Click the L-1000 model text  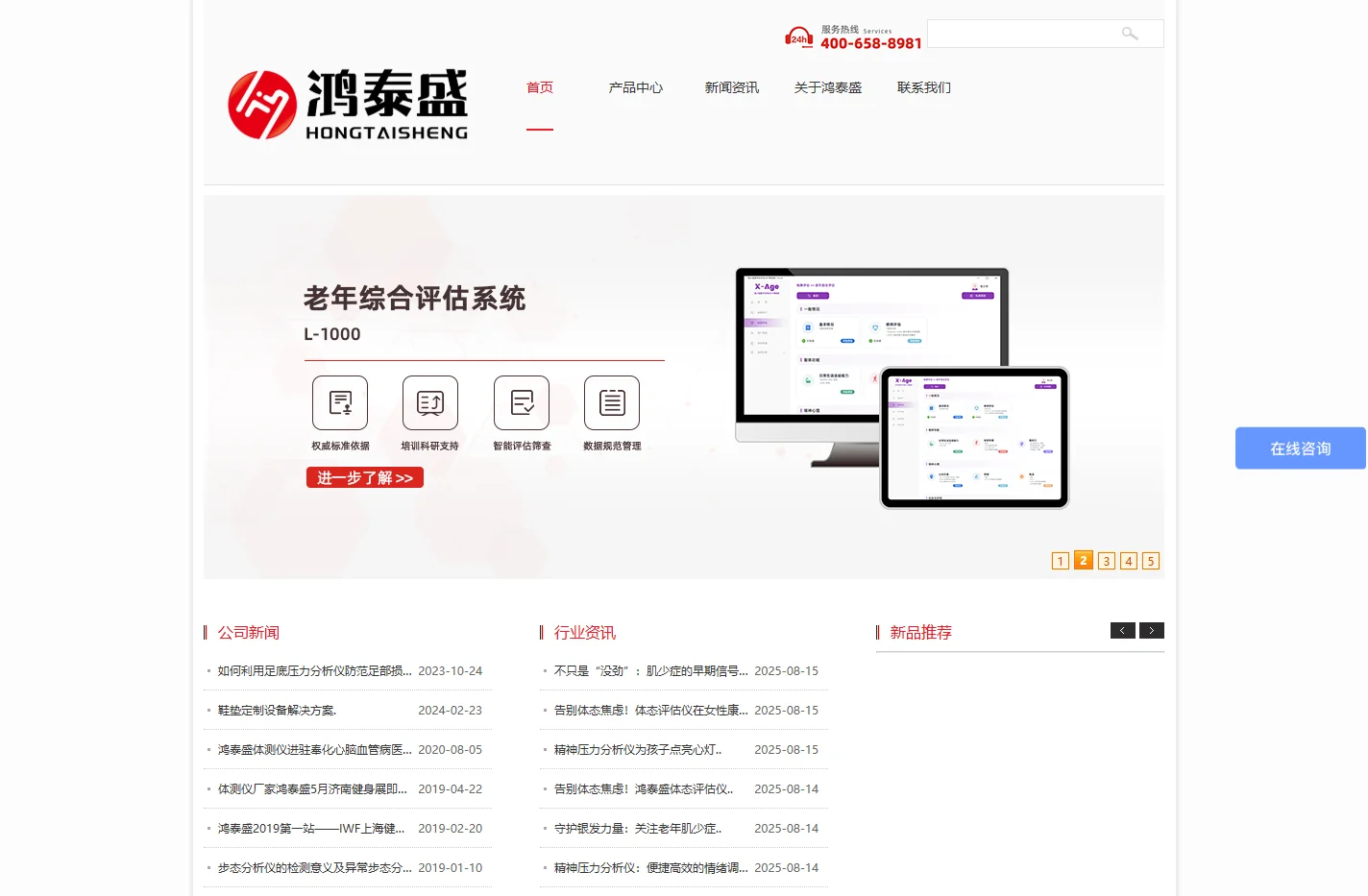click(x=332, y=334)
